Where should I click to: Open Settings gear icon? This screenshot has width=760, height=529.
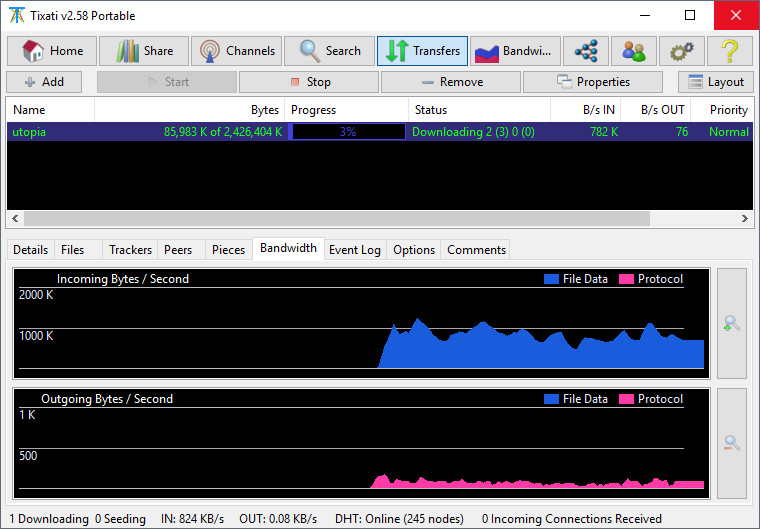click(682, 51)
